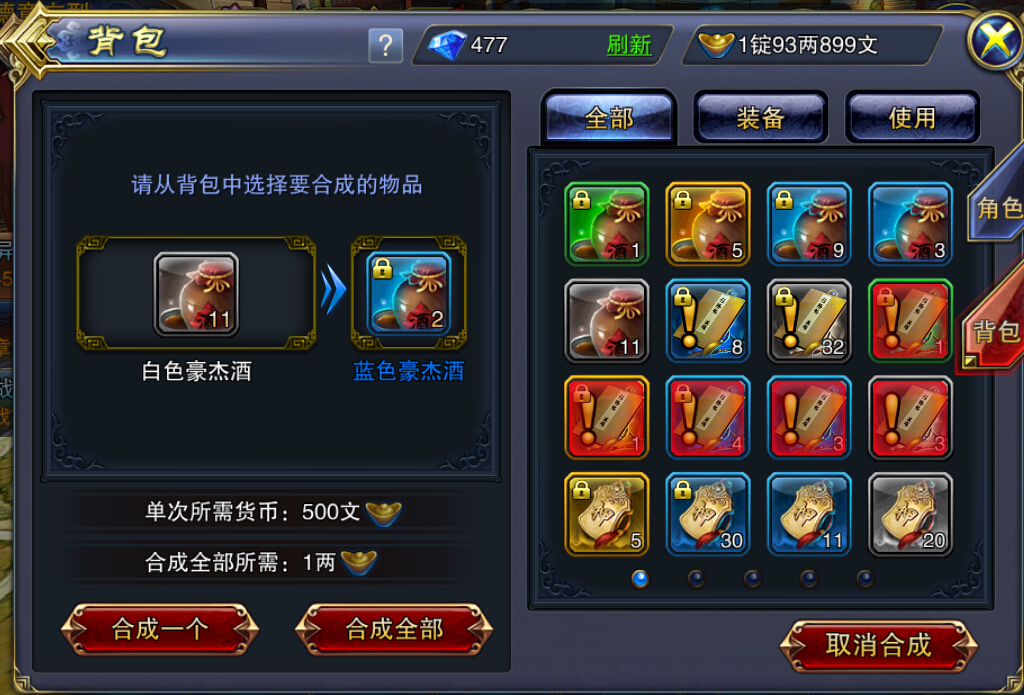Click the 取消合成 button
Viewport: 1024px width, 695px height.
tap(878, 645)
